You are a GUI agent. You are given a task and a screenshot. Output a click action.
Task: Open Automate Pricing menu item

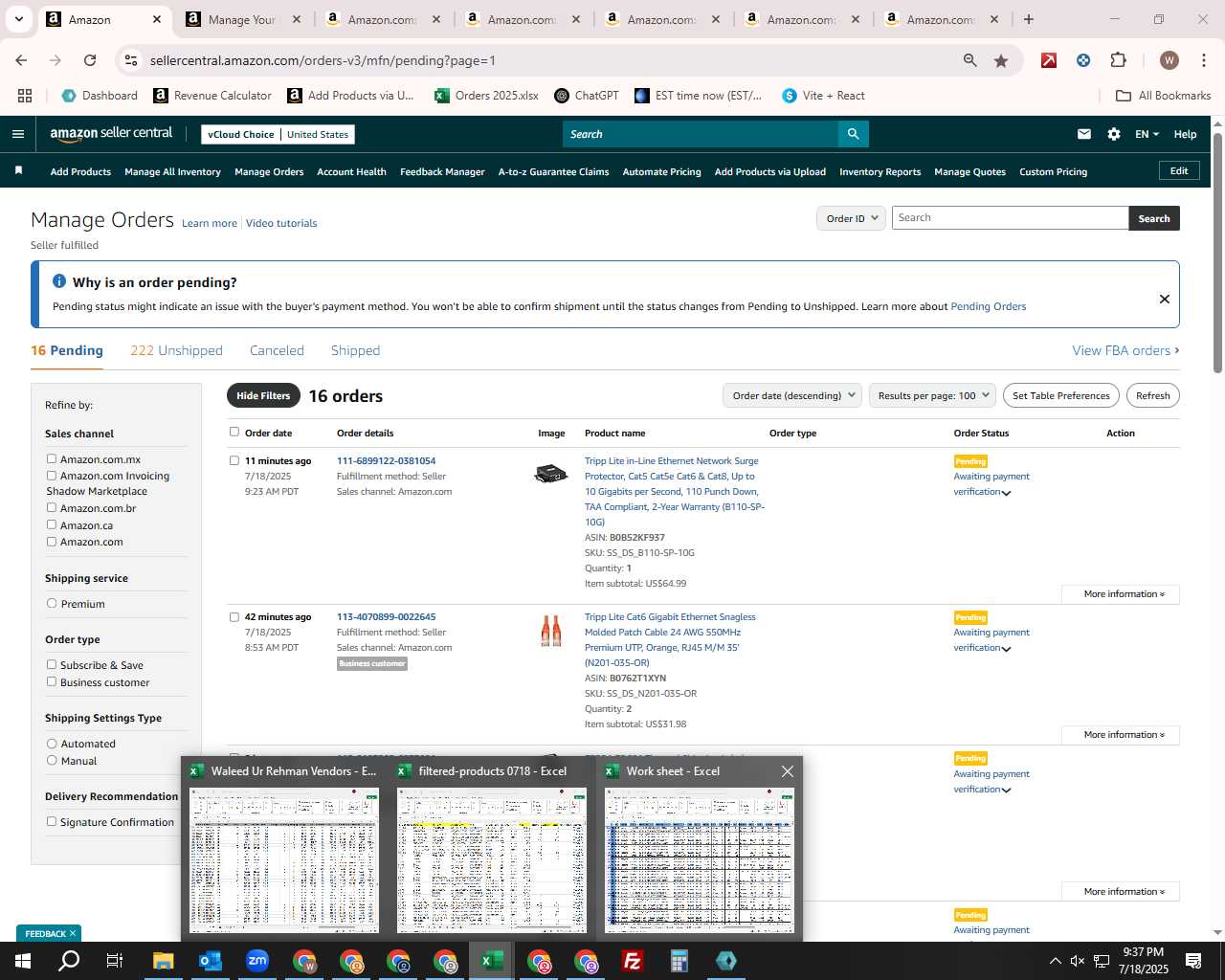click(661, 171)
